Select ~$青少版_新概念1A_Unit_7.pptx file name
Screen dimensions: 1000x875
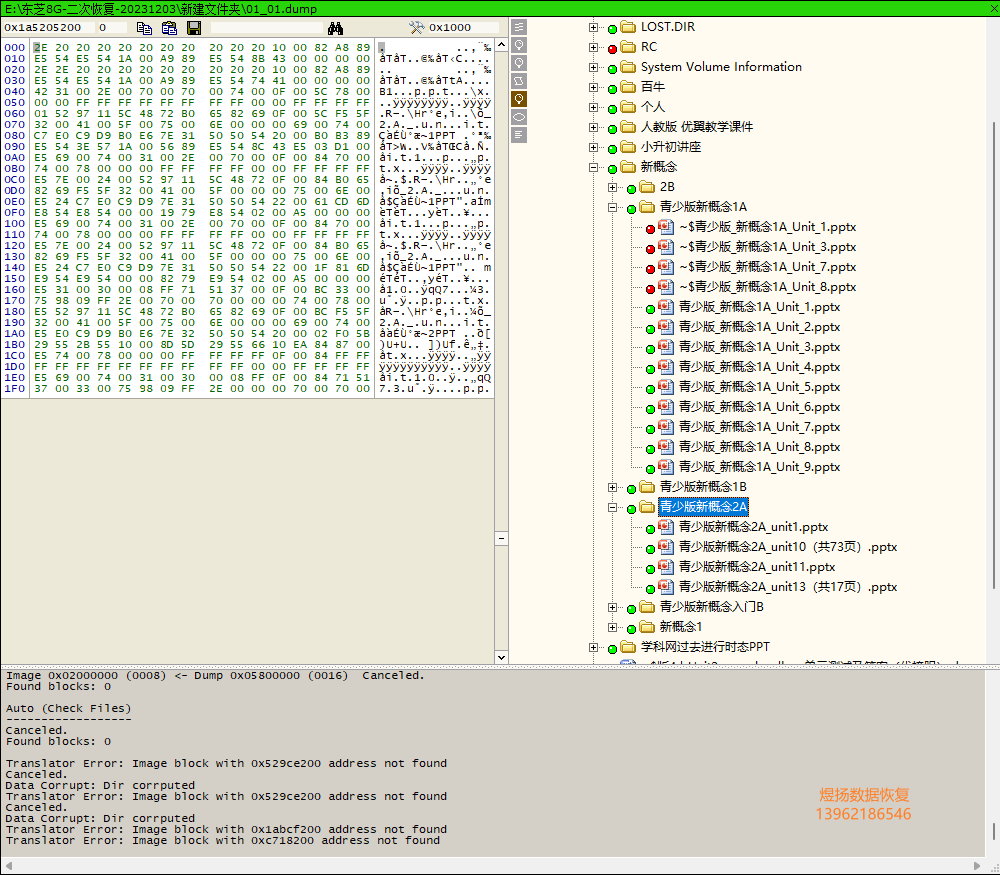pyautogui.click(x=767, y=267)
